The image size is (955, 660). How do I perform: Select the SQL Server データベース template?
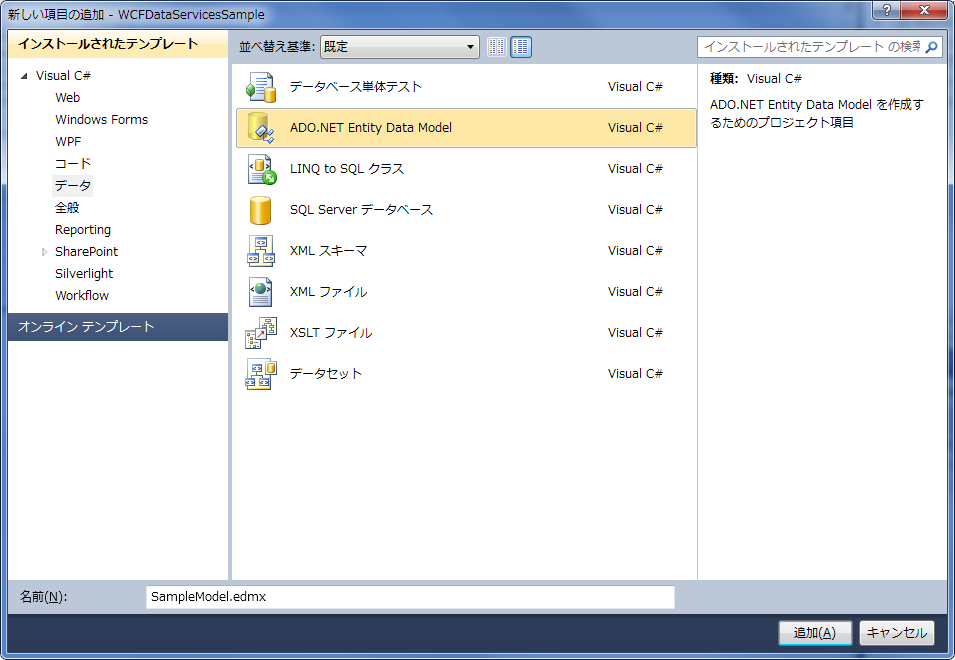[466, 210]
